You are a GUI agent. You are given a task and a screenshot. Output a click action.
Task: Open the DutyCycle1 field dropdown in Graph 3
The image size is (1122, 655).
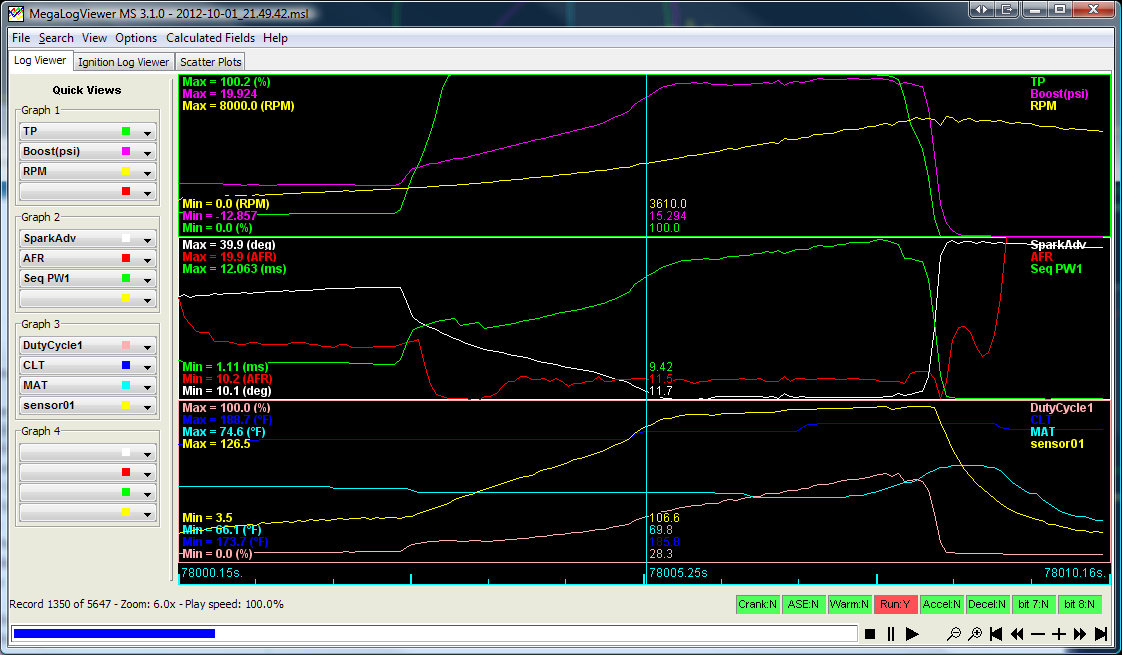[87, 345]
